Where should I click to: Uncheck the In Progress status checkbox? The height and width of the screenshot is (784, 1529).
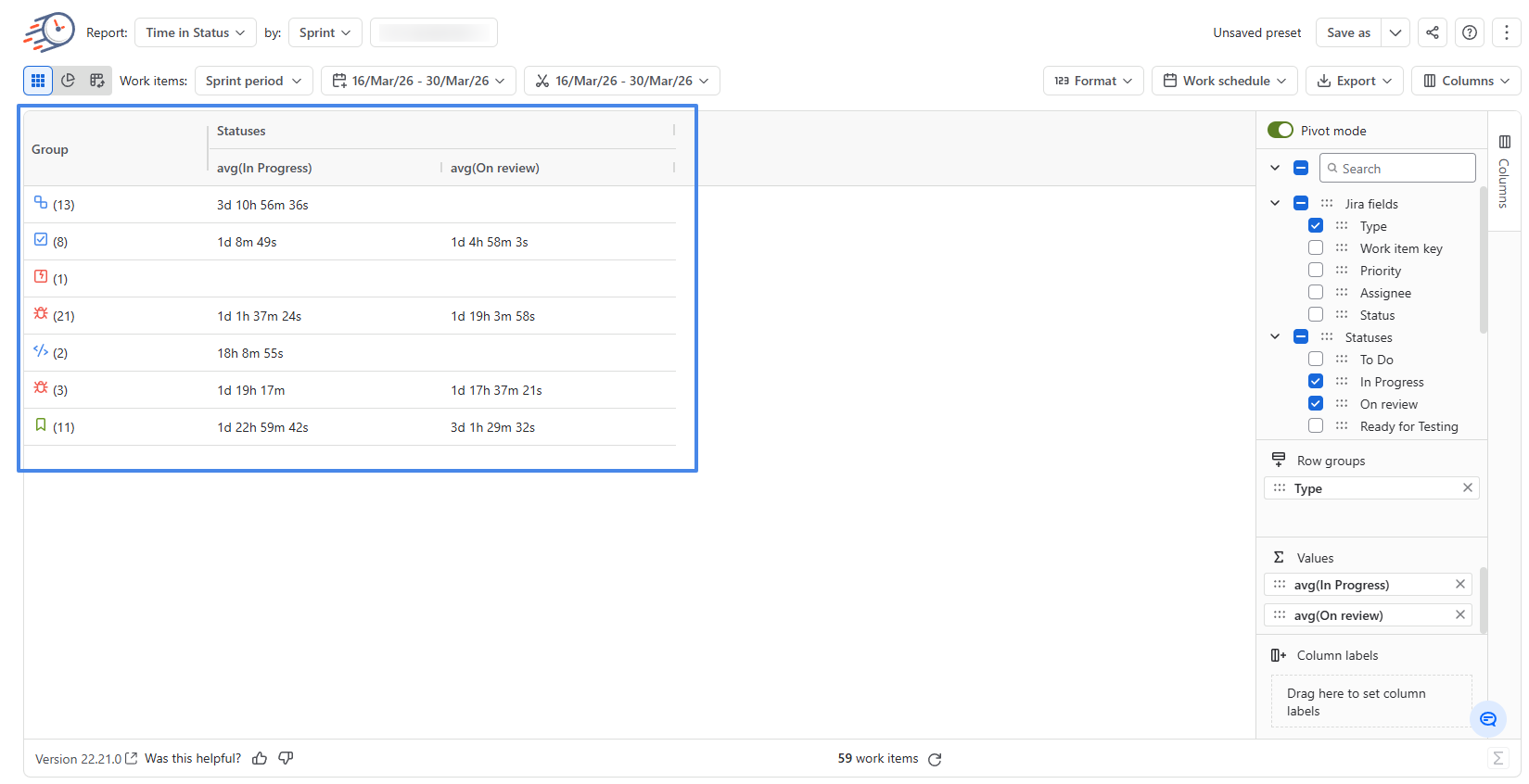tap(1316, 381)
